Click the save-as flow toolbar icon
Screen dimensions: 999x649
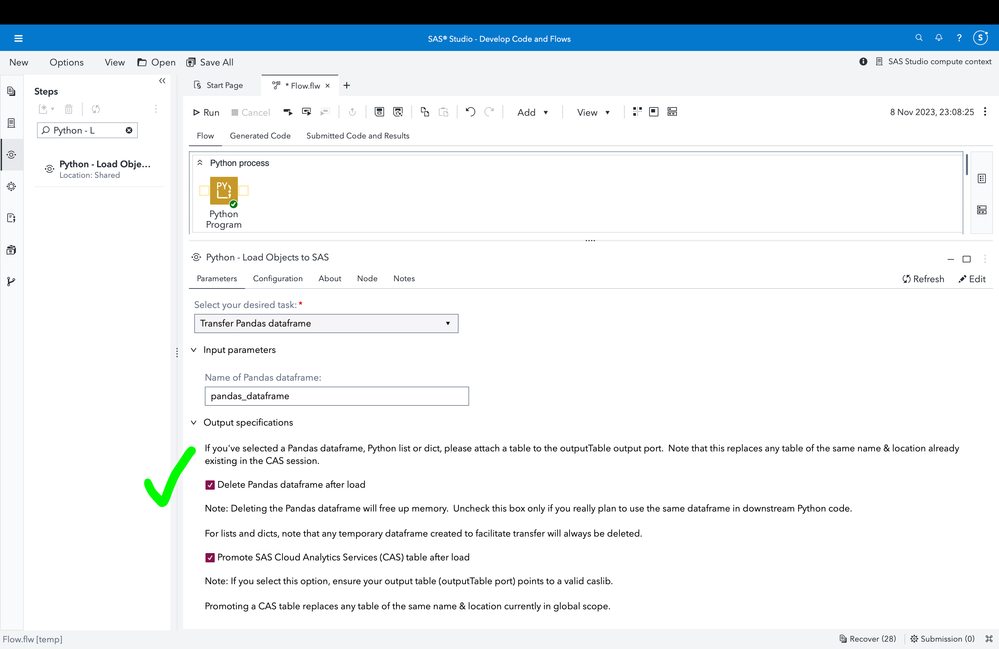pos(398,112)
